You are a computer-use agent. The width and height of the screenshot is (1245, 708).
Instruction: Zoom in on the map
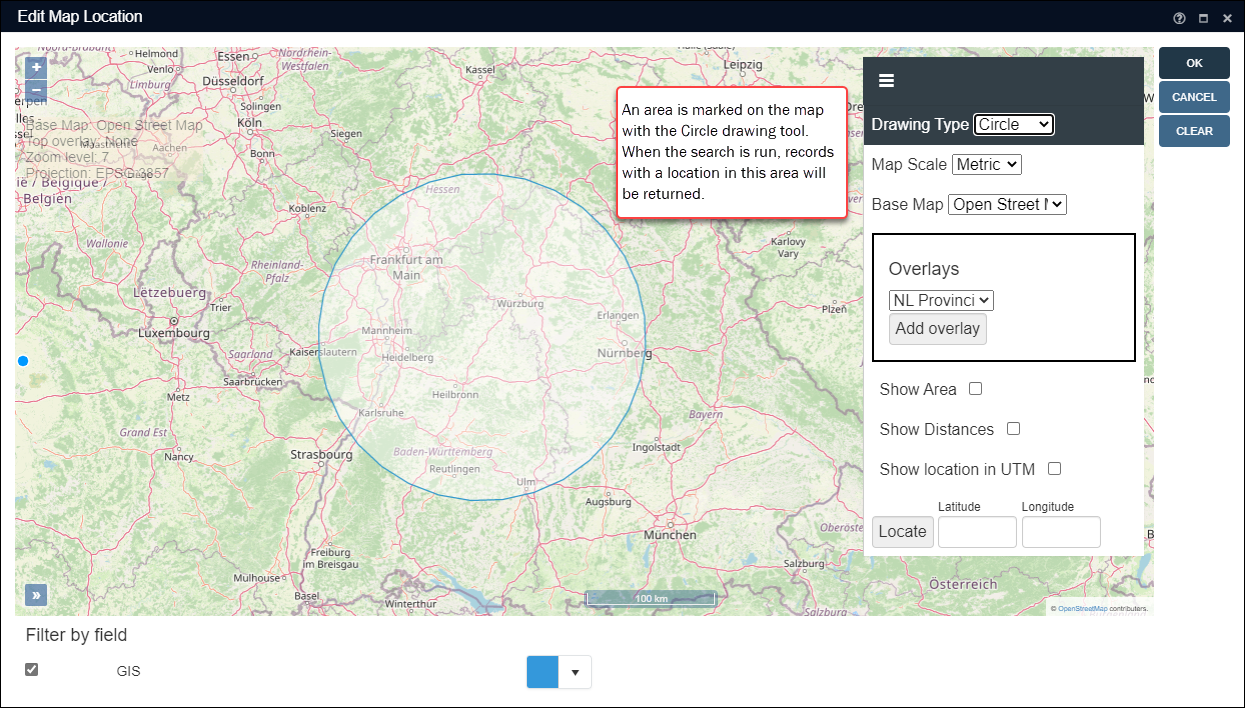click(36, 68)
